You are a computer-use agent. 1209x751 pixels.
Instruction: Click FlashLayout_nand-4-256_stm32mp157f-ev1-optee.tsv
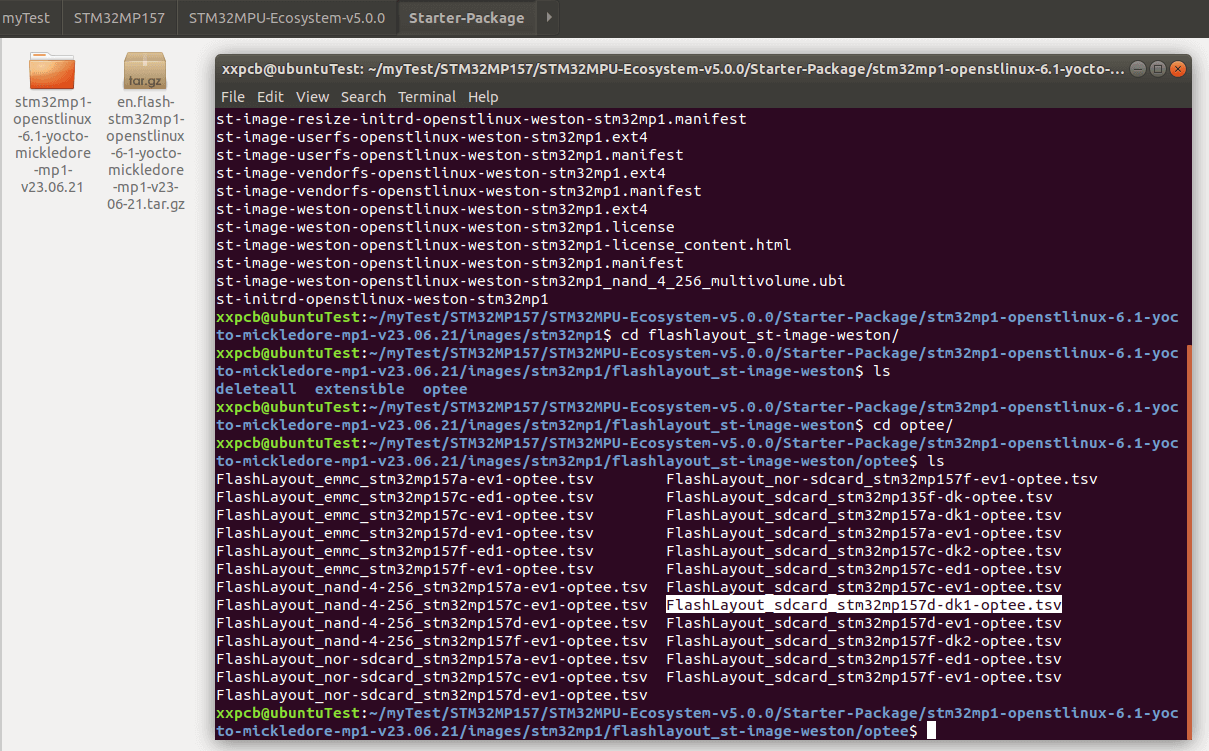coord(432,641)
